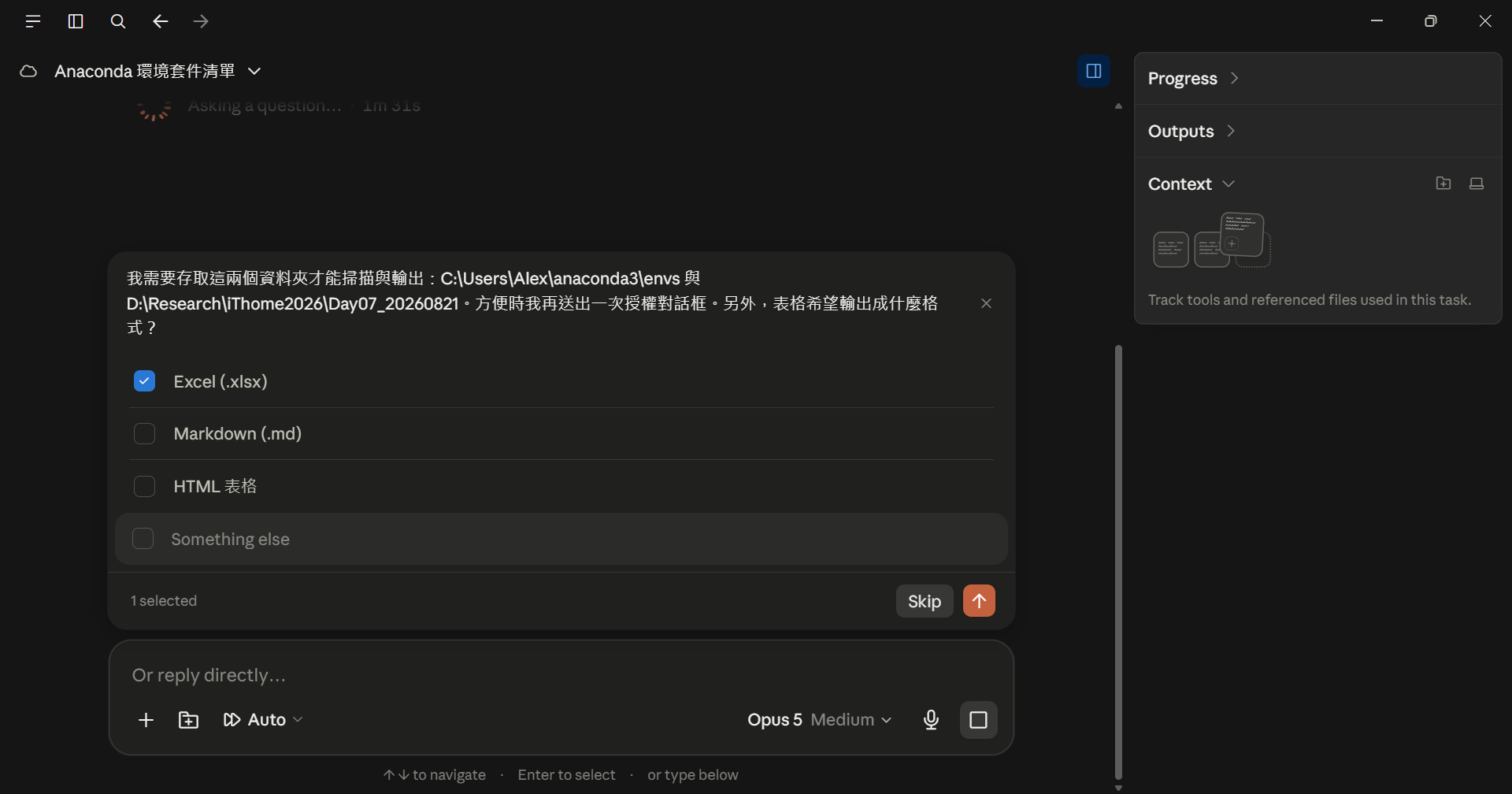Restore down the application window

[1431, 21]
